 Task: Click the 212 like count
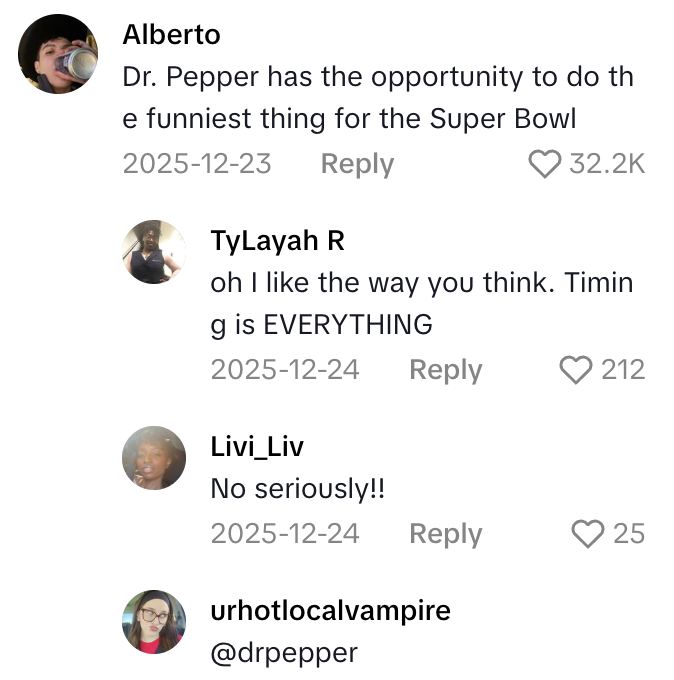(622, 370)
